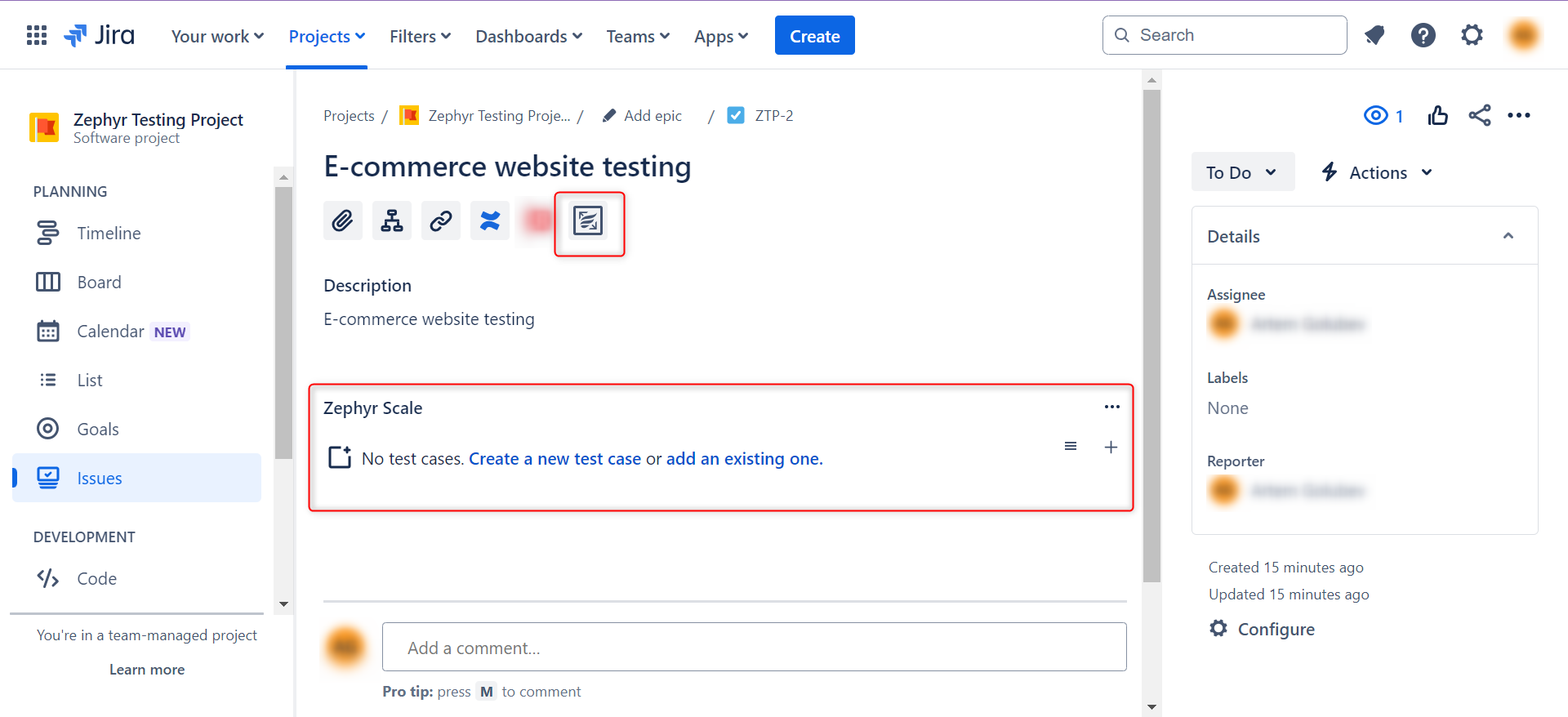Click the Zephyr Scale list view icon
Screen dimensions: 1568x717
[1071, 446]
